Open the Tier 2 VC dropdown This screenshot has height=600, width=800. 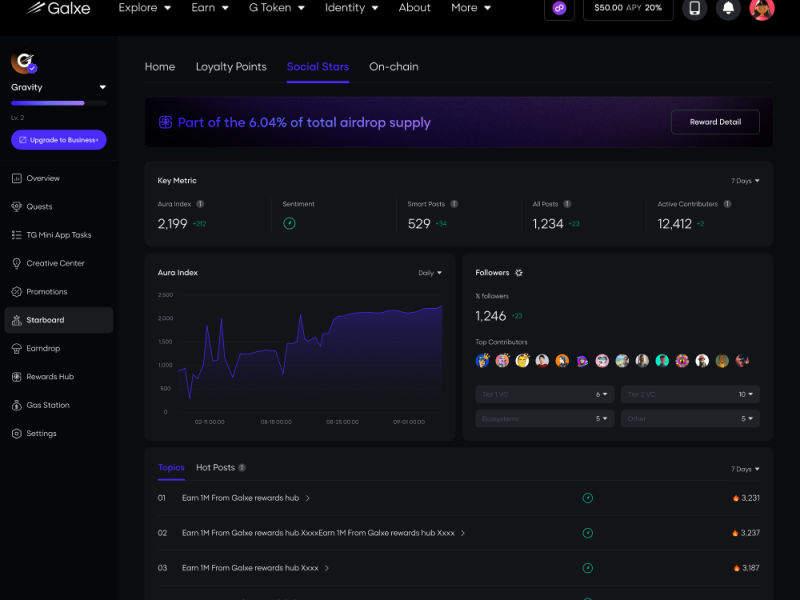click(x=690, y=394)
